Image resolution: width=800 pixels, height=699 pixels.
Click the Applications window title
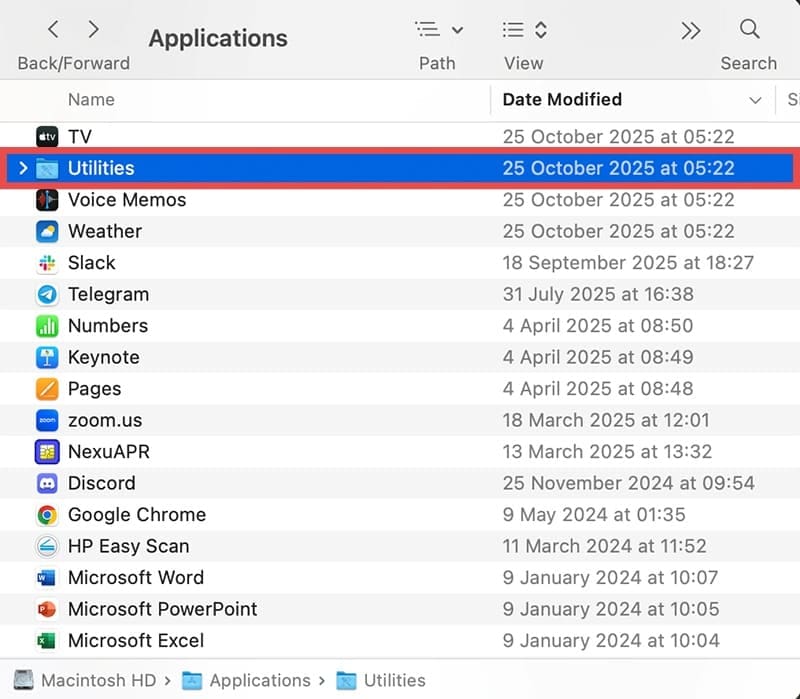click(x=218, y=38)
